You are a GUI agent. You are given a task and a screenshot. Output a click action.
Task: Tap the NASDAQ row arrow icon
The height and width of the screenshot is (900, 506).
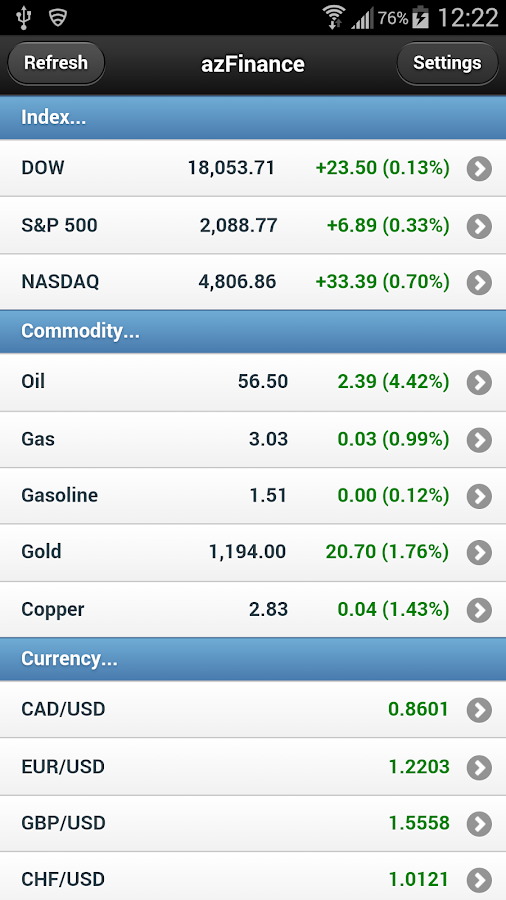tap(479, 282)
